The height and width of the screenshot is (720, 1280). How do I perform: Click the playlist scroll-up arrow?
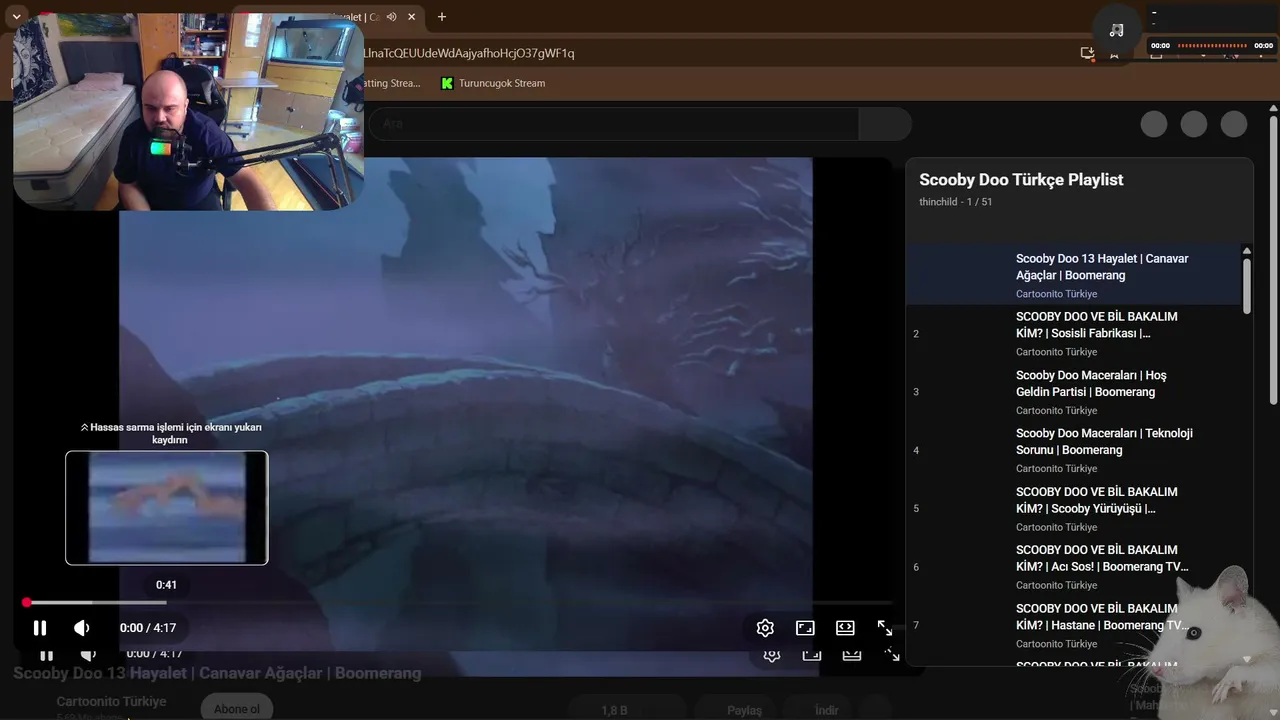(x=1246, y=251)
